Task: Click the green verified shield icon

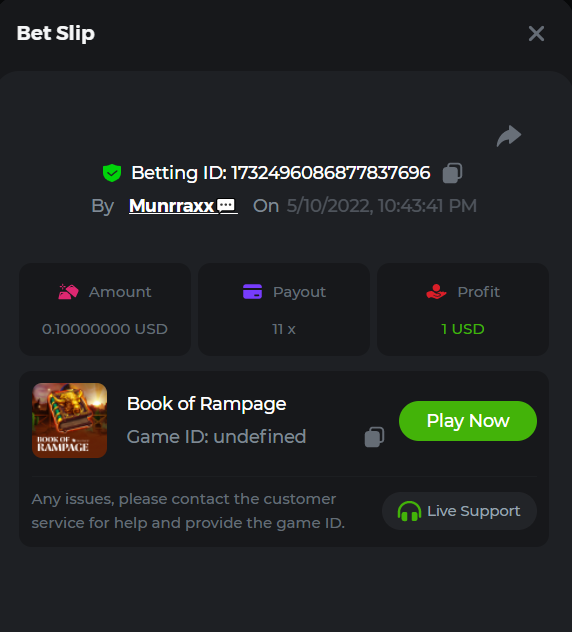Action: pyautogui.click(x=112, y=173)
